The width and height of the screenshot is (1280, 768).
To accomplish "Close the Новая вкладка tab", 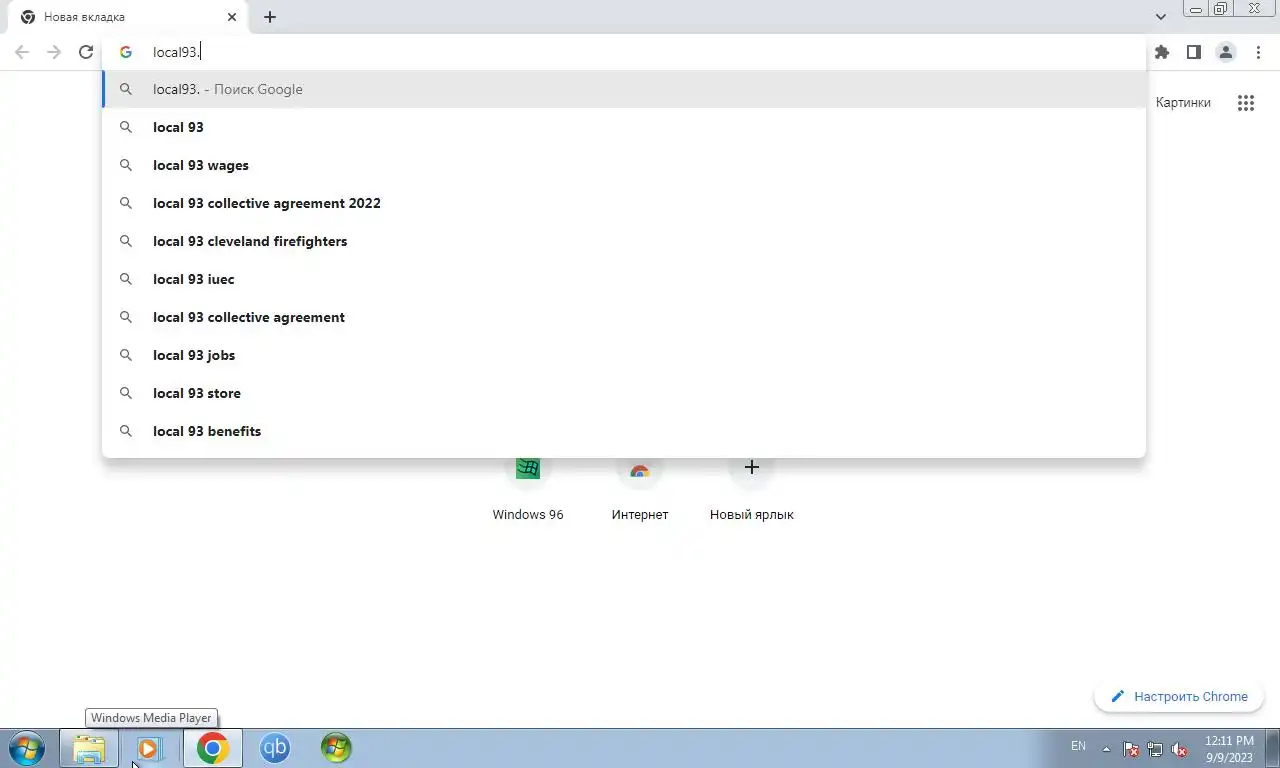I will pyautogui.click(x=232, y=17).
